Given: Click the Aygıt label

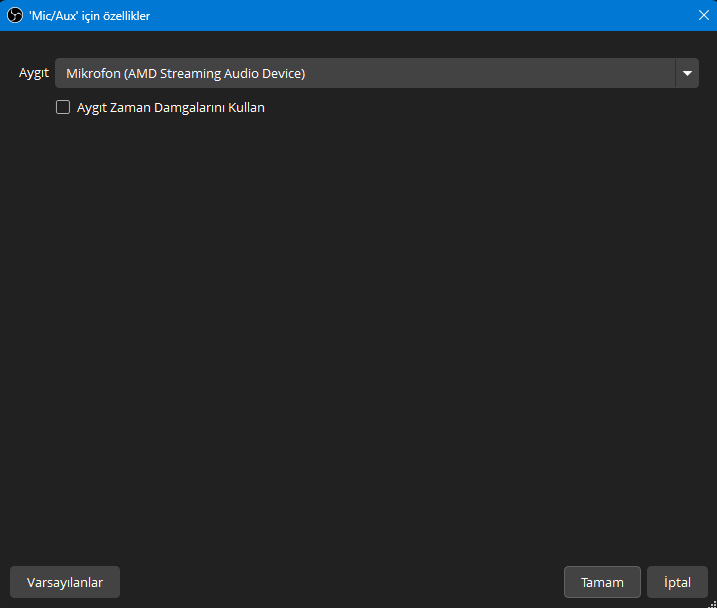Looking at the screenshot, I should 34,73.
